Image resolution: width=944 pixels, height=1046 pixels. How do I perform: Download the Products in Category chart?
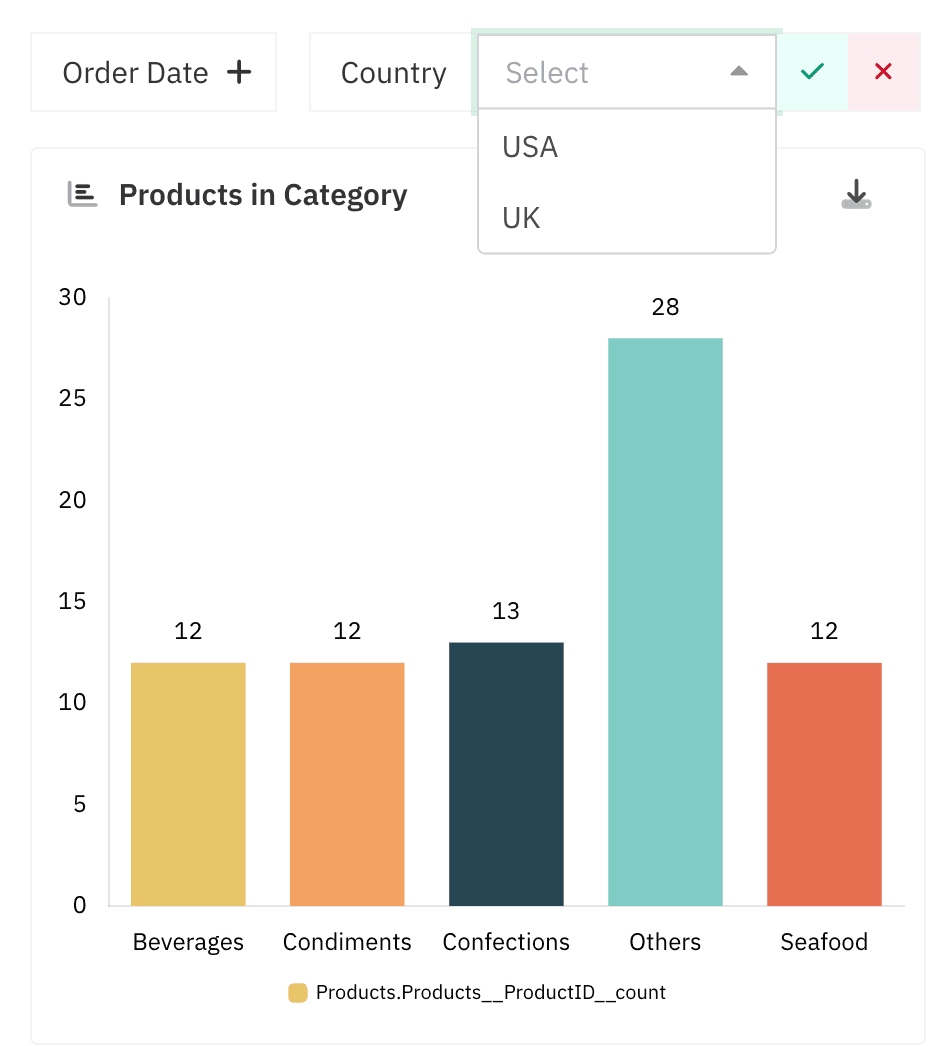click(x=856, y=194)
